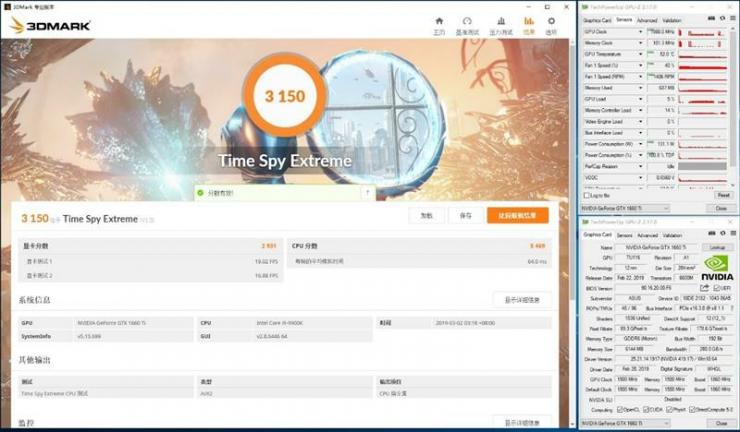This screenshot has width=740, height=432.
Task: Click the orange compare results online button
Action: [x=518, y=215]
